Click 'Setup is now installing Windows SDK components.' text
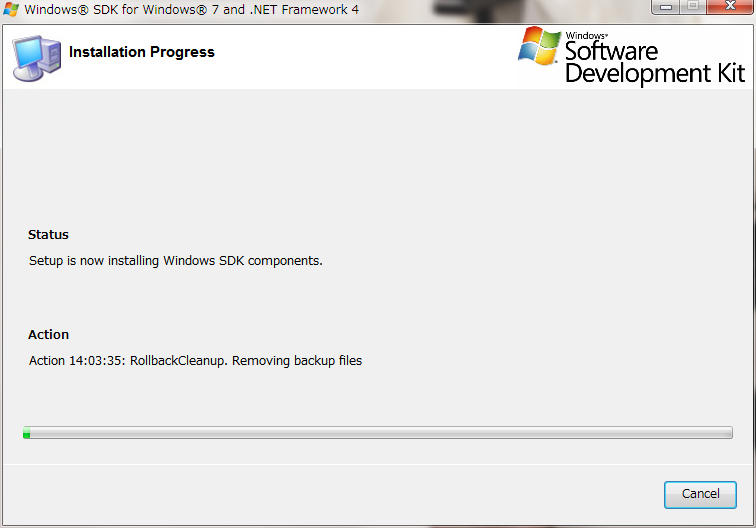The width and height of the screenshot is (756, 528). point(176,261)
